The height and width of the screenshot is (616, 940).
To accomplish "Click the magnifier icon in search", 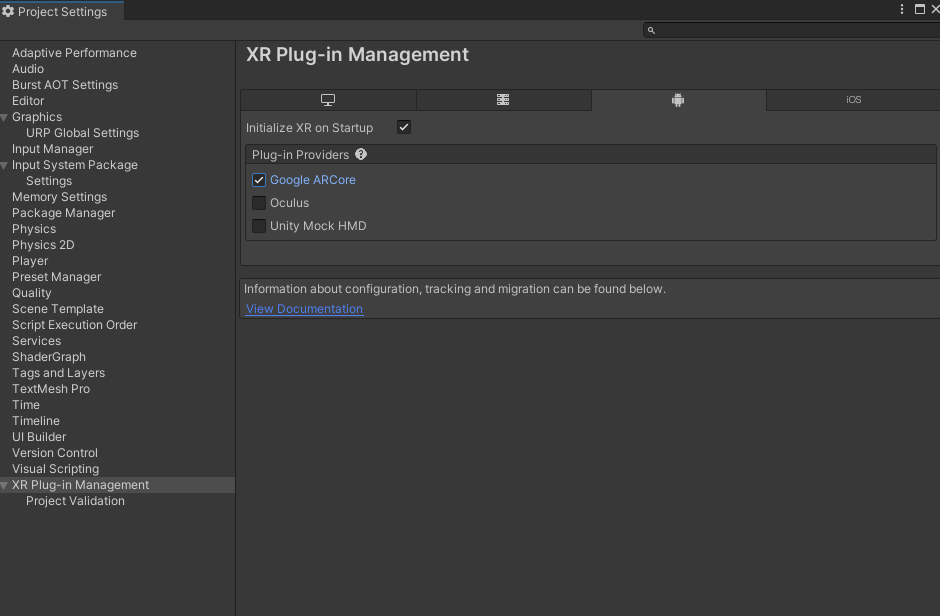I will 652,31.
